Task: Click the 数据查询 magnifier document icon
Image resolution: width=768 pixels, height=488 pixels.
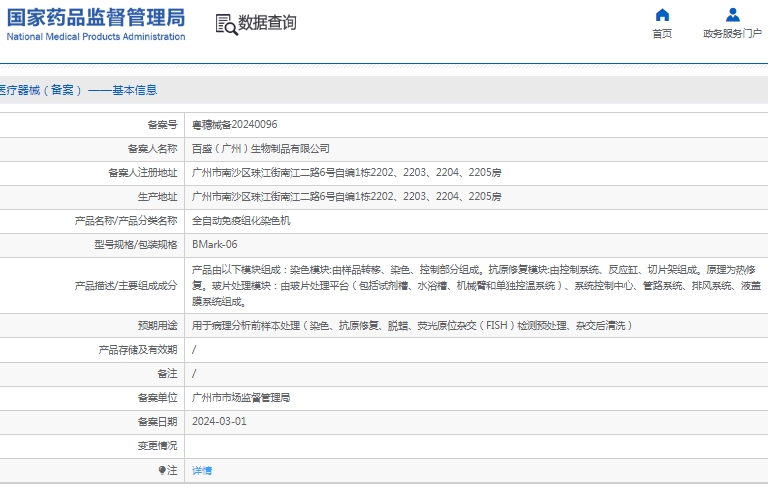Action: (x=226, y=24)
